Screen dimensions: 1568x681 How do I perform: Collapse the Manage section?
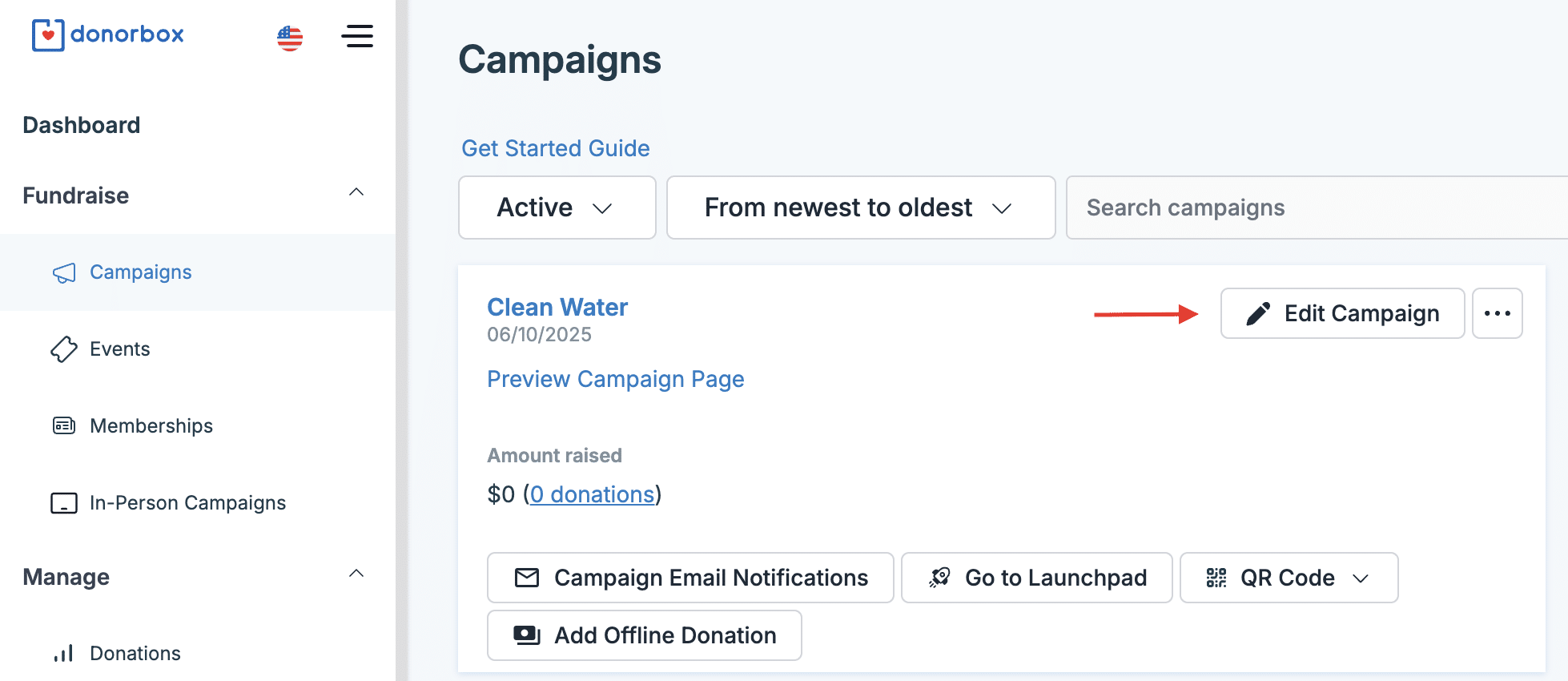pyautogui.click(x=356, y=574)
